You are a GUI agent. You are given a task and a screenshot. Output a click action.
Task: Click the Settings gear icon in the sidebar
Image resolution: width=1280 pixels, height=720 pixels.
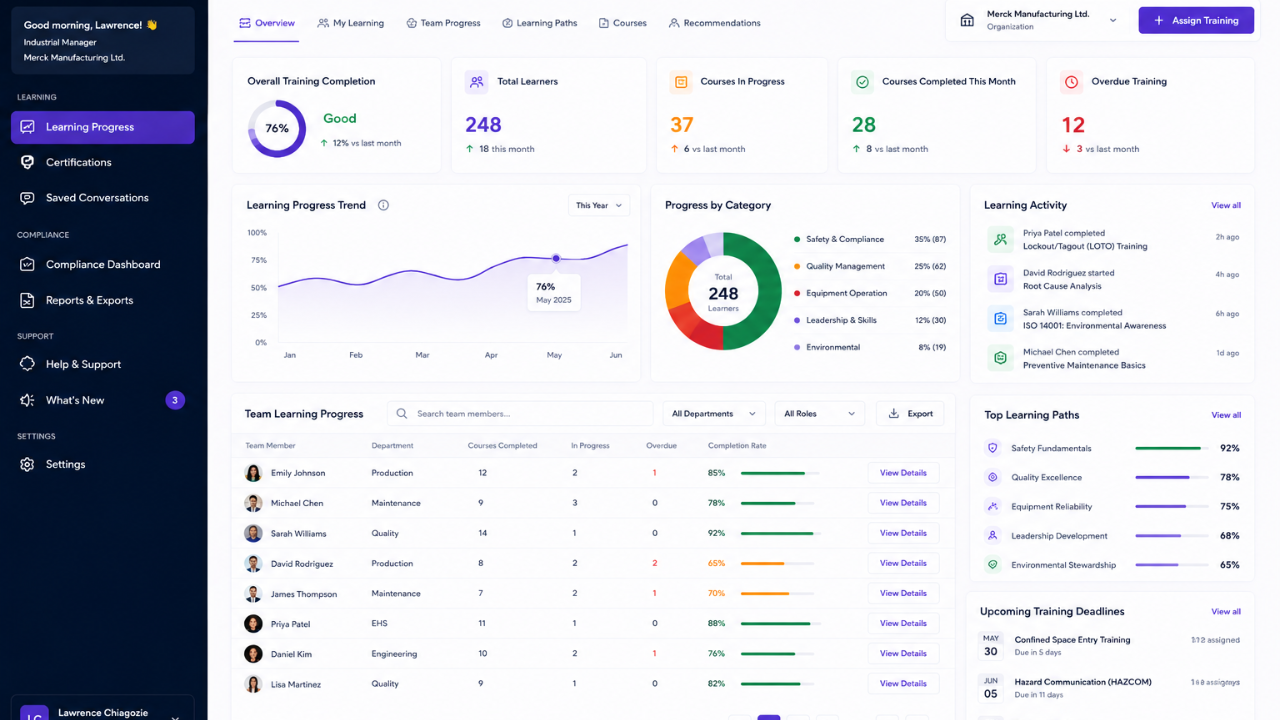pyautogui.click(x=27, y=464)
